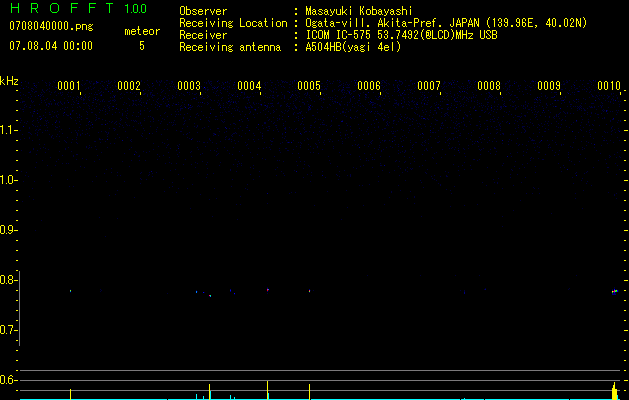Click the tall yellow power bar near 0004
The width and height of the screenshot is (629, 400).
click(x=268, y=390)
